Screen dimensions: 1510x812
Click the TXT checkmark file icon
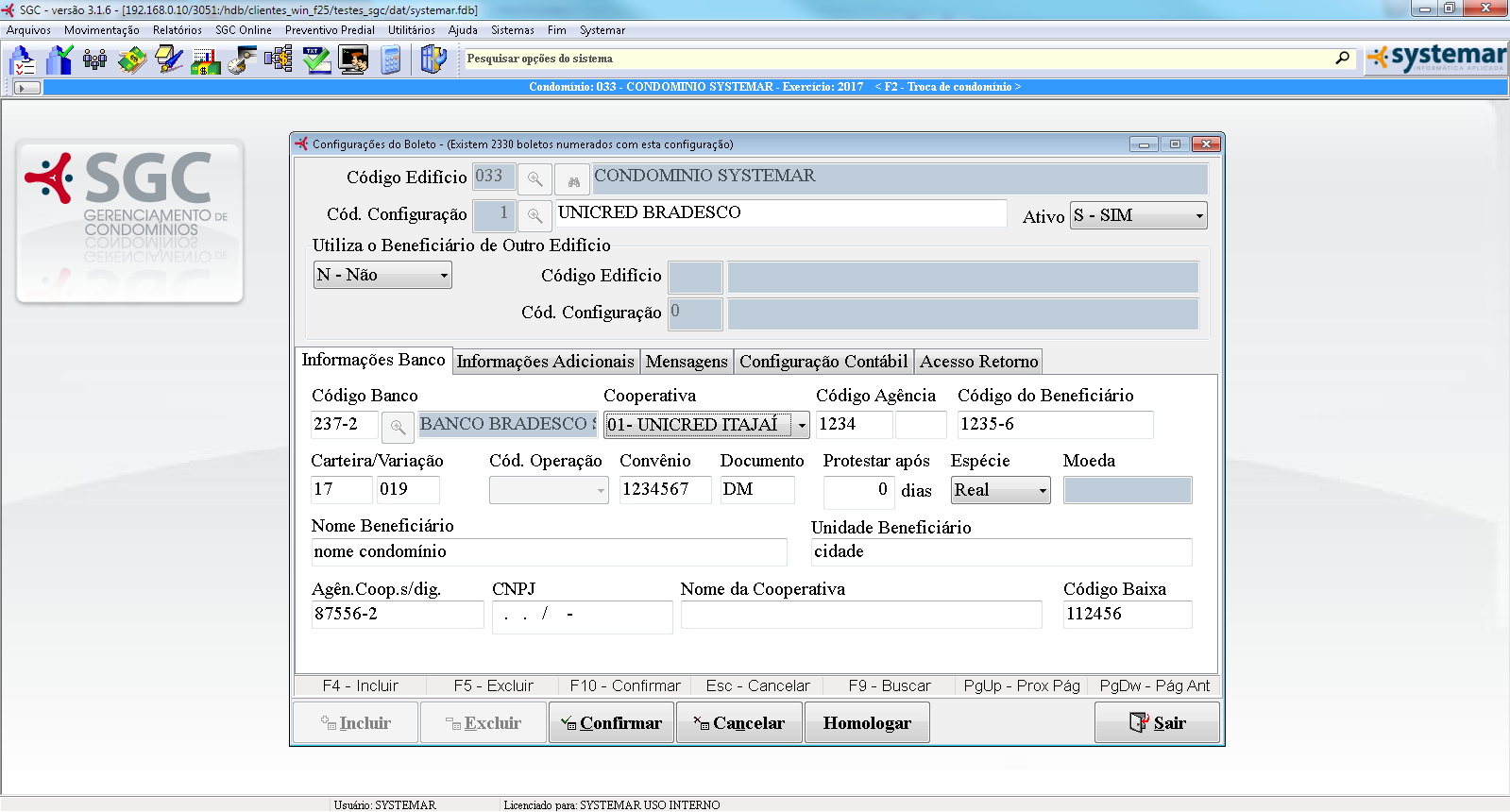[316, 60]
